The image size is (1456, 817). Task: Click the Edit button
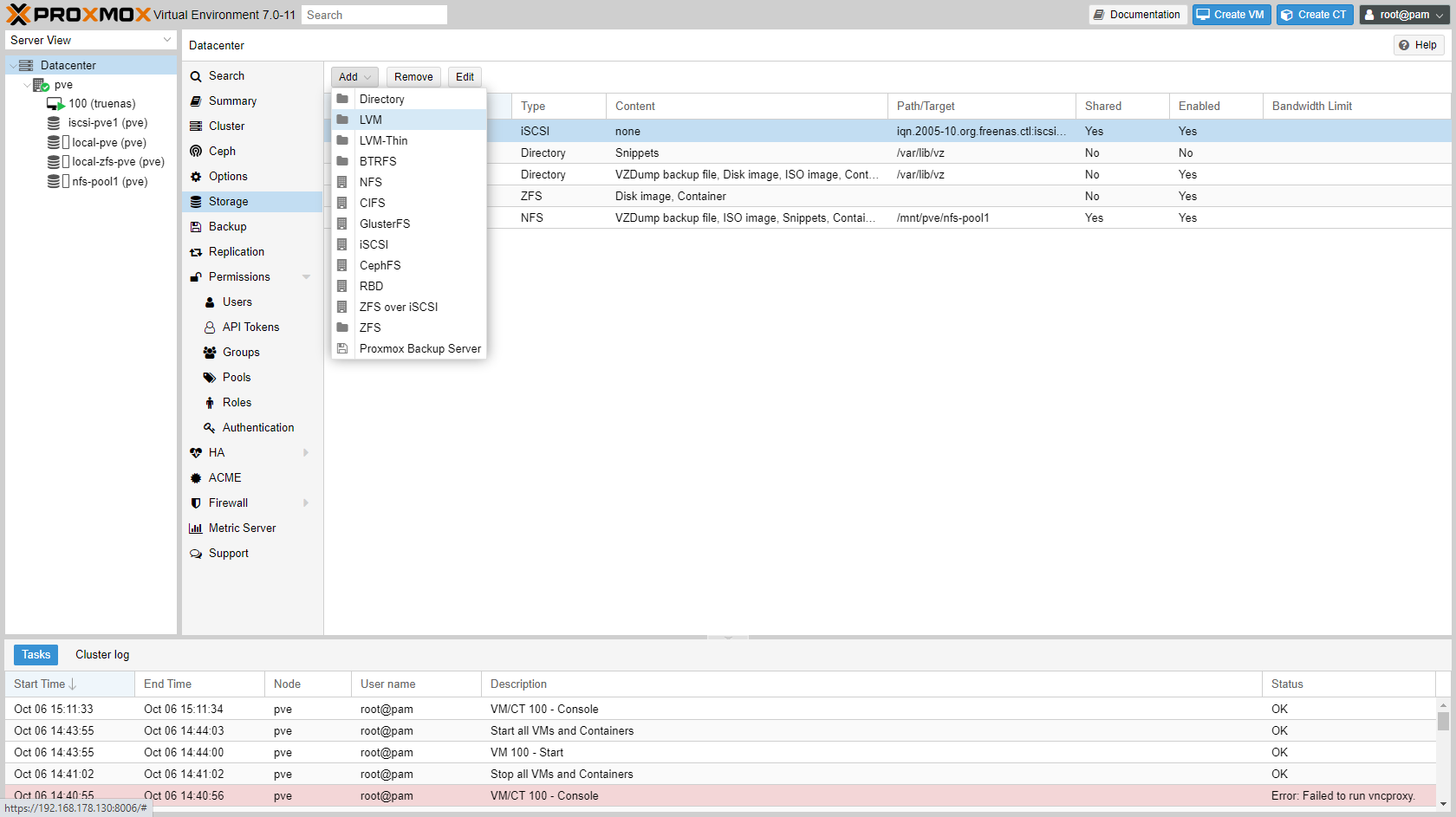click(465, 77)
